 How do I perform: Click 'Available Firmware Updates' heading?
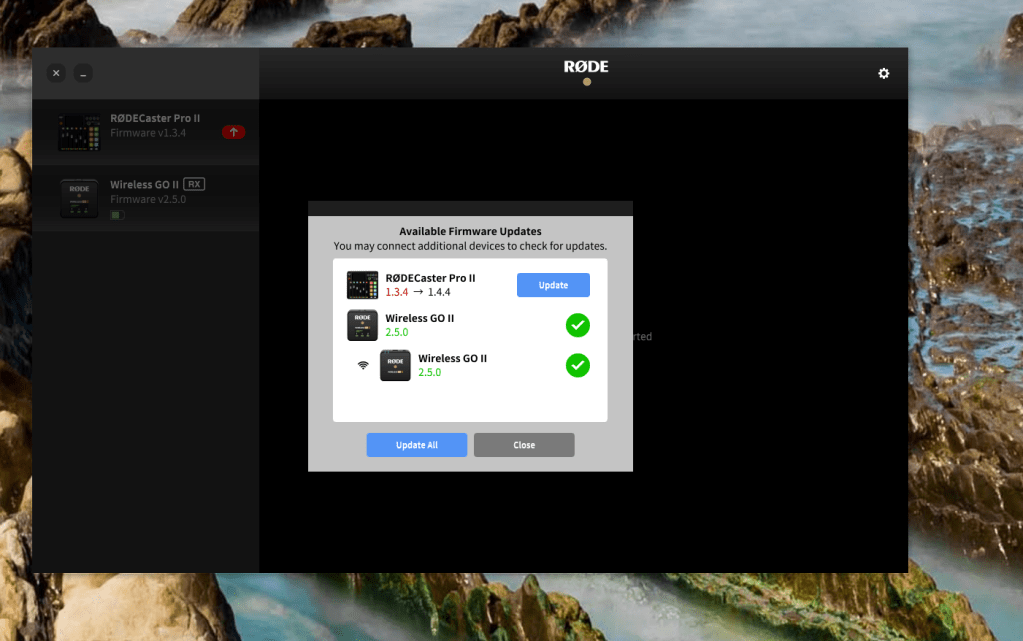pos(470,231)
